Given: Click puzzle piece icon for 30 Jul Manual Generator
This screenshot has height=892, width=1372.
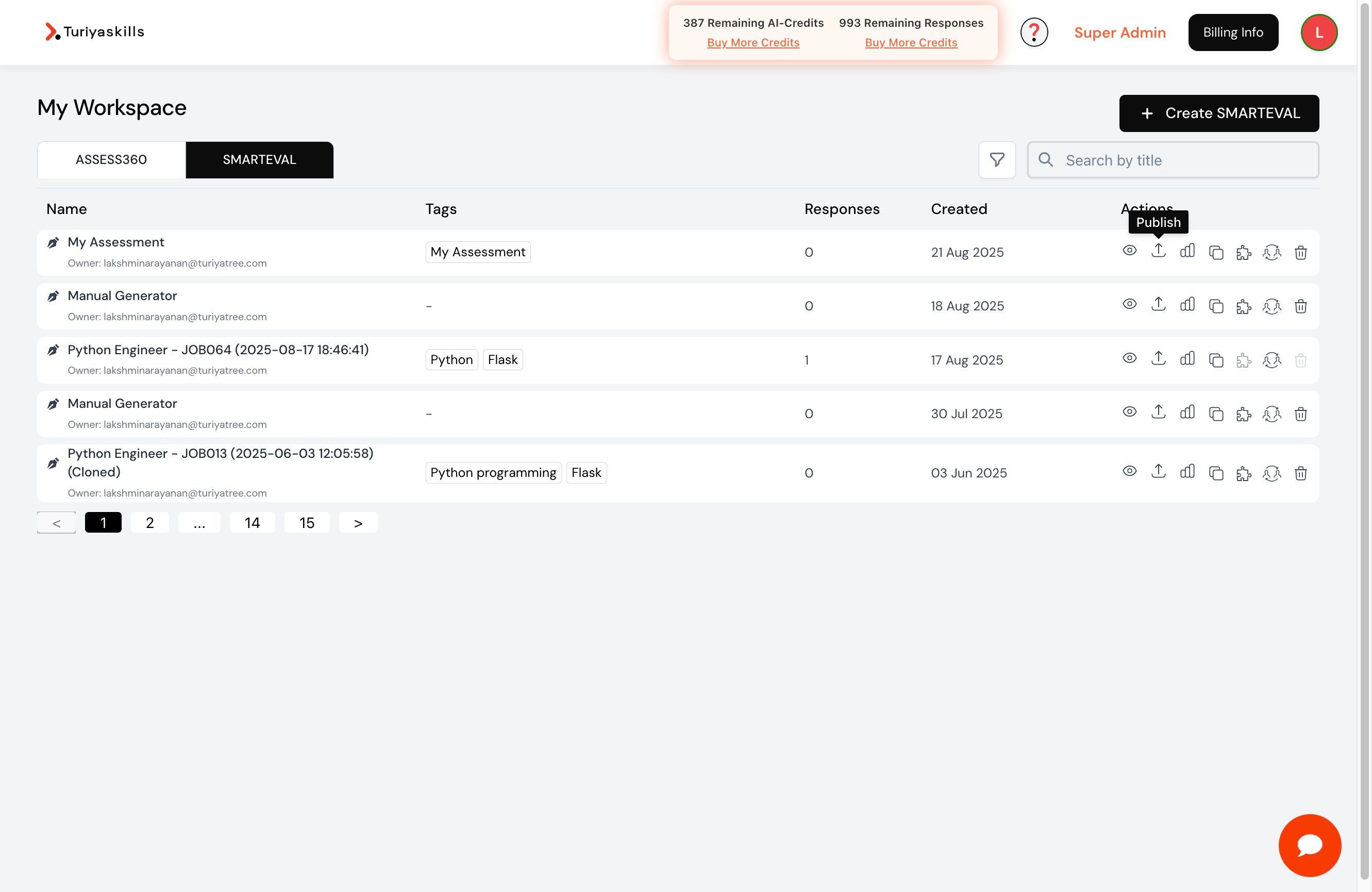Looking at the screenshot, I should (x=1244, y=414).
